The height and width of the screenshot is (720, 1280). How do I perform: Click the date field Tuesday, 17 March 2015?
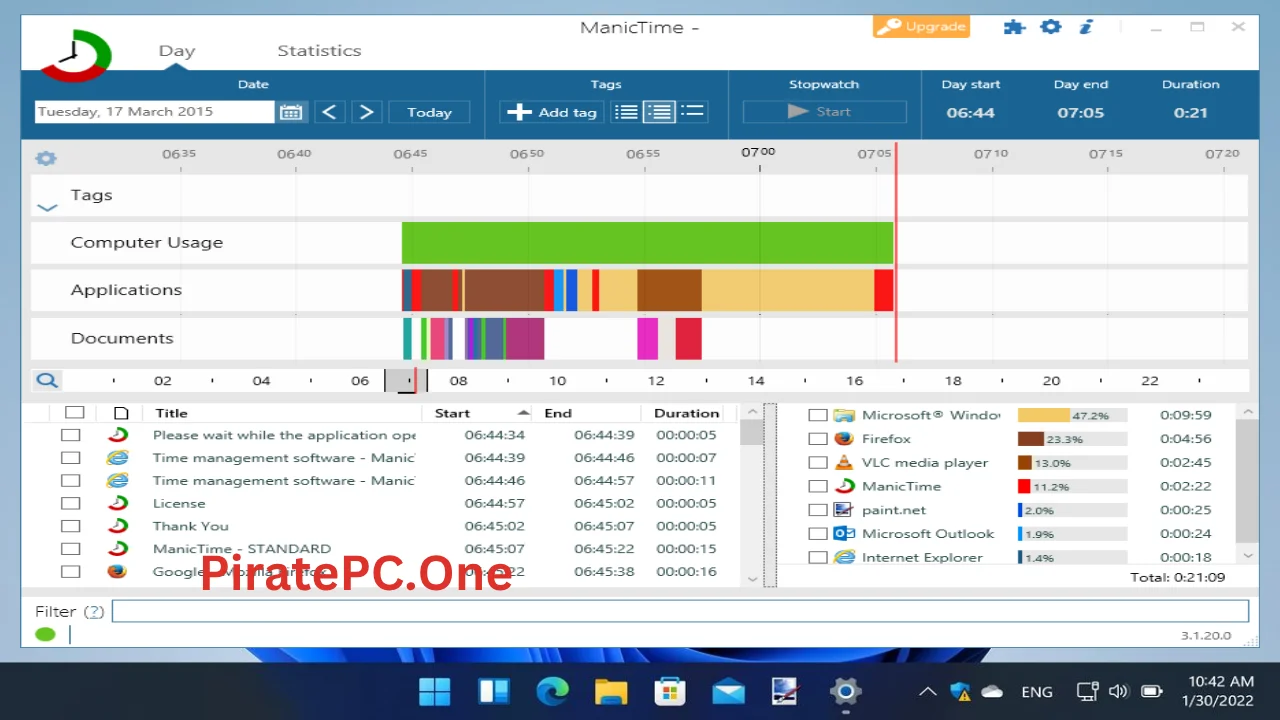(154, 112)
